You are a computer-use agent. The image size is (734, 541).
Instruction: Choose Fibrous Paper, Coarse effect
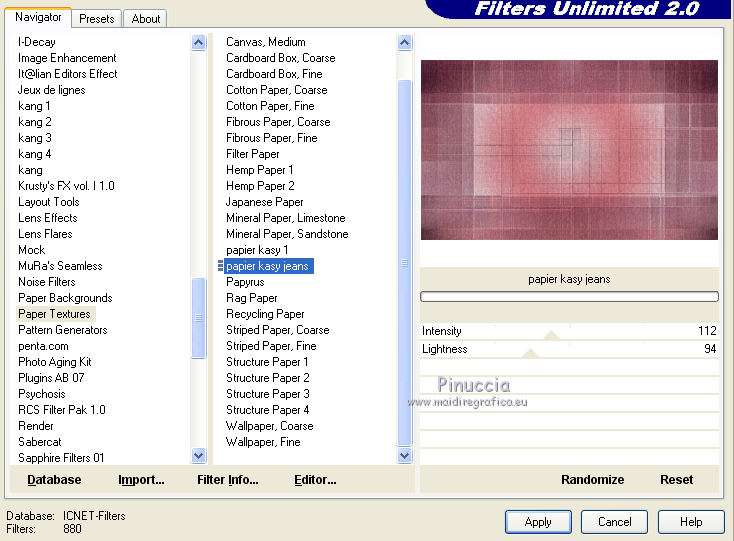[x=278, y=122]
